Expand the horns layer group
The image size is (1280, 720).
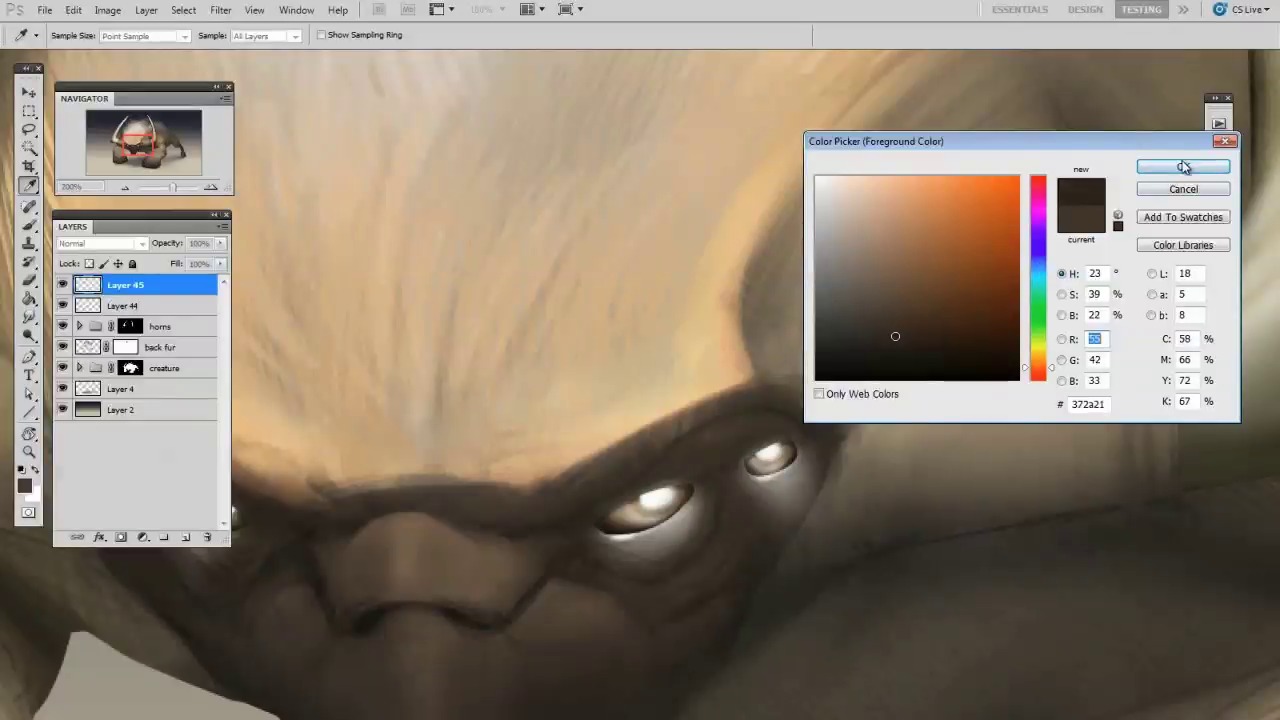click(79, 327)
